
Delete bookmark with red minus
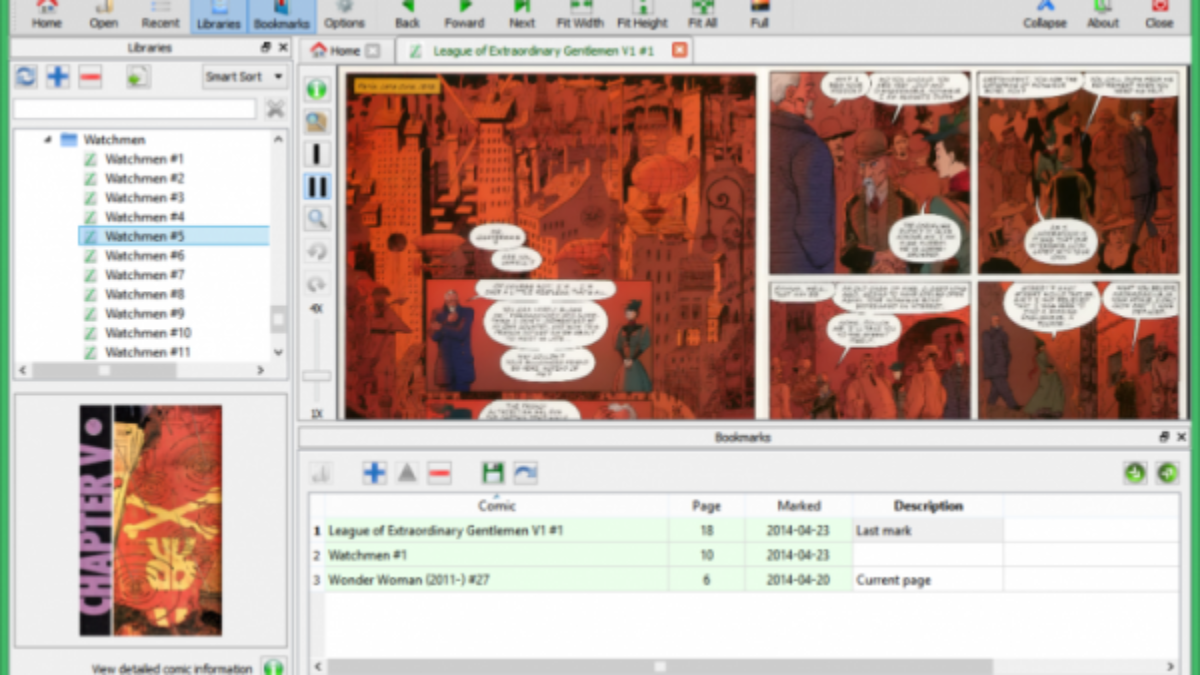click(x=439, y=473)
